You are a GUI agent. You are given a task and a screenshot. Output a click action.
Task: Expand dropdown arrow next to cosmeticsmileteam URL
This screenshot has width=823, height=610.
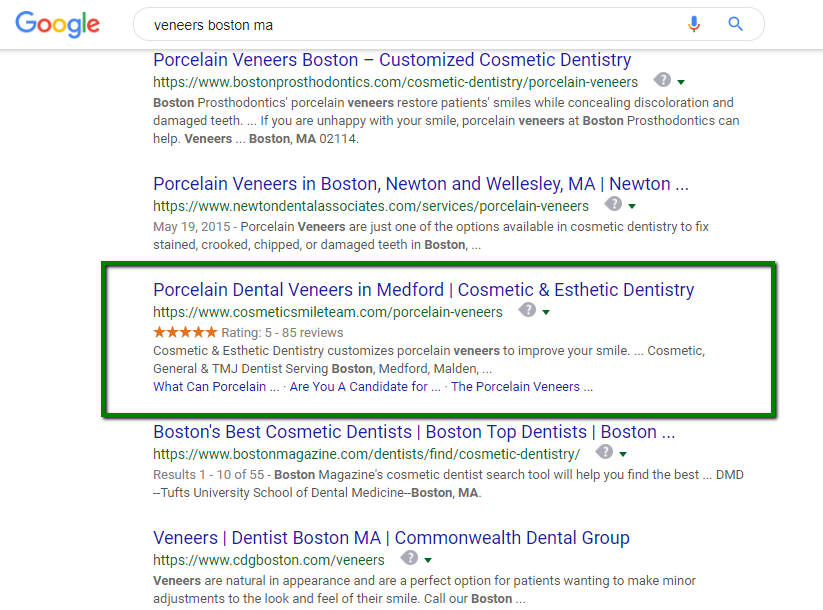[x=546, y=312]
